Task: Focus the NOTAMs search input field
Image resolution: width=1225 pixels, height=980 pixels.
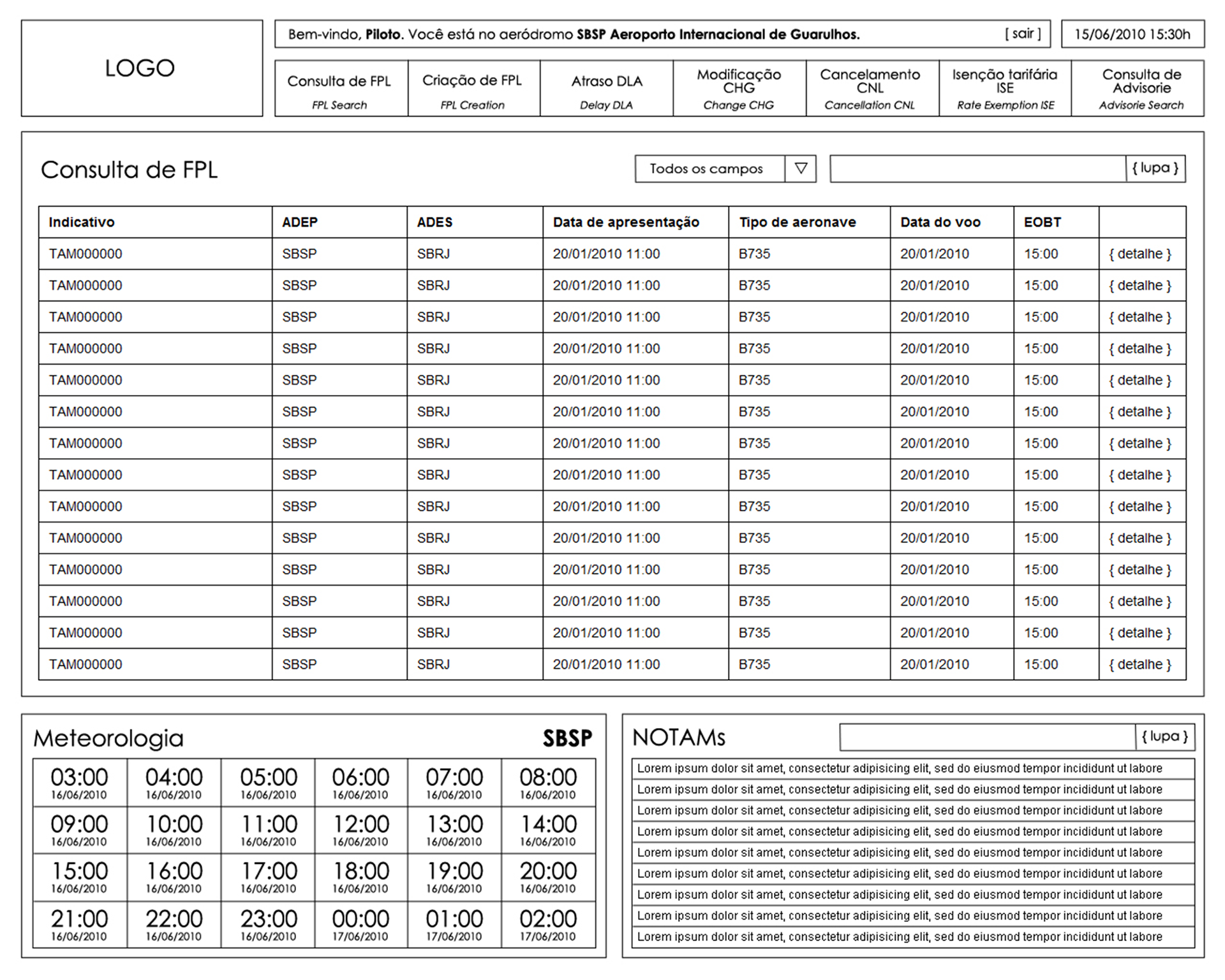Action: pyautogui.click(x=987, y=737)
